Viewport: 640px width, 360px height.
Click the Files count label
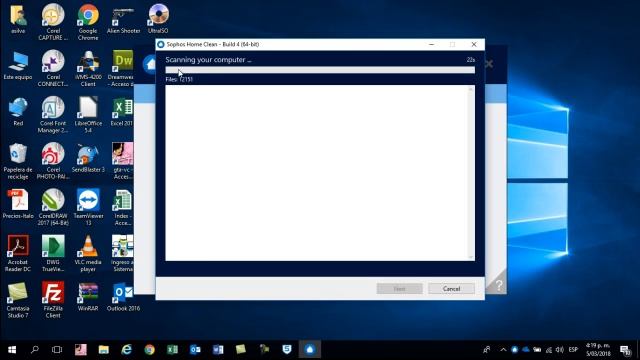tap(179, 79)
